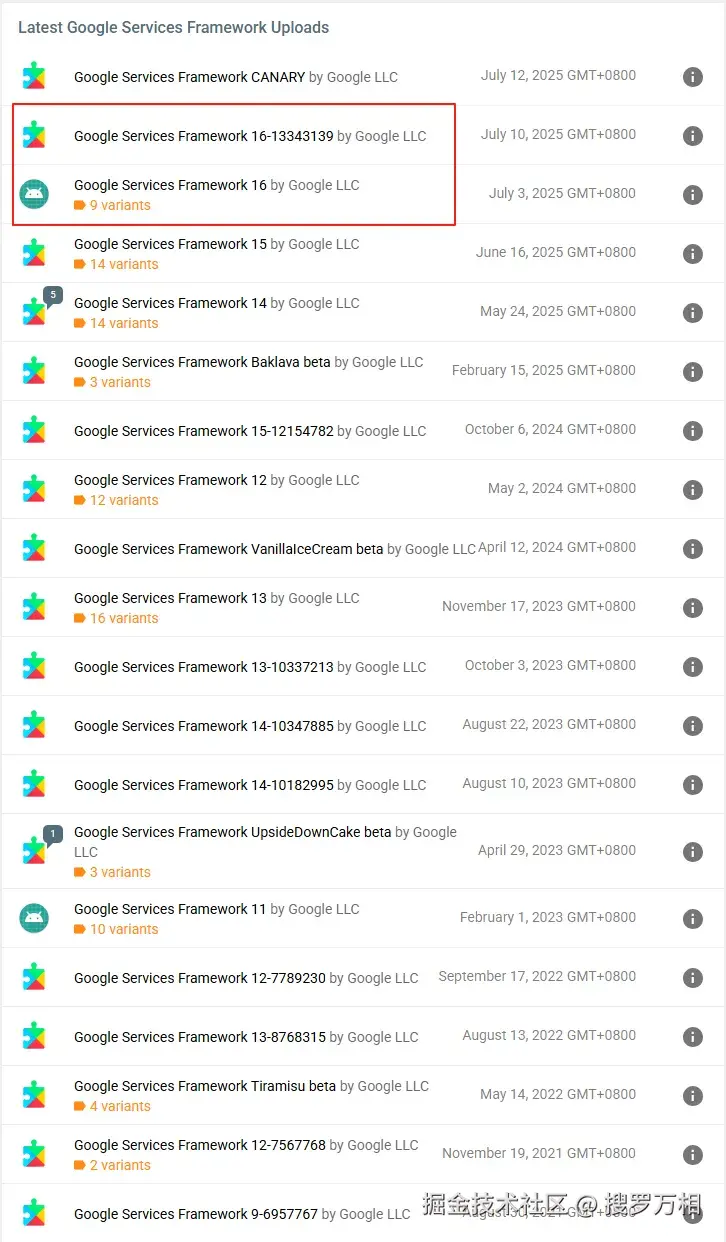Click the Android app icon for Framework 16

[34, 194]
